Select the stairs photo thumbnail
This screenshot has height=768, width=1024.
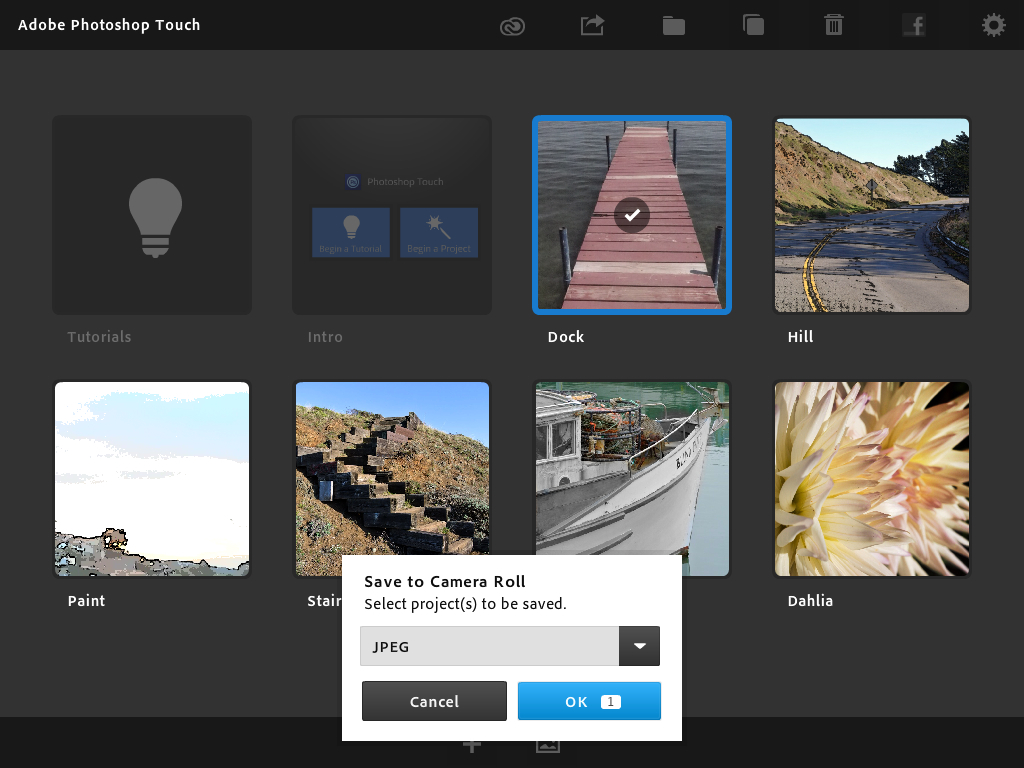392,465
